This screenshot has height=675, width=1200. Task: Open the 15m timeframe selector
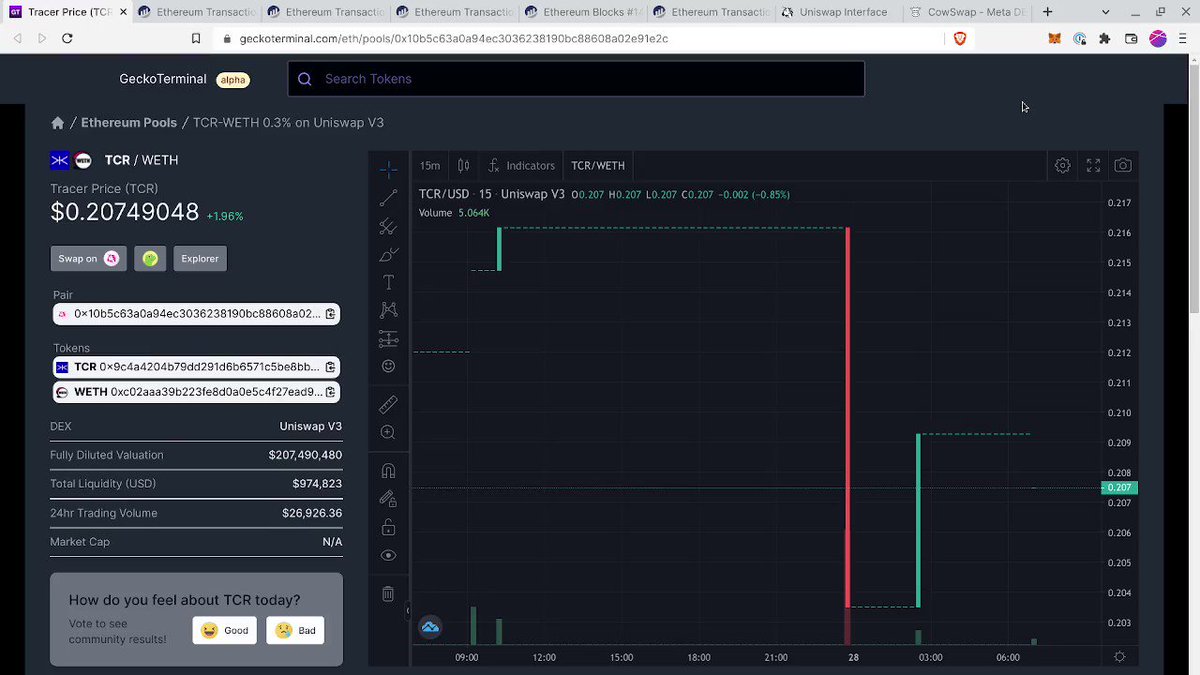pos(429,165)
